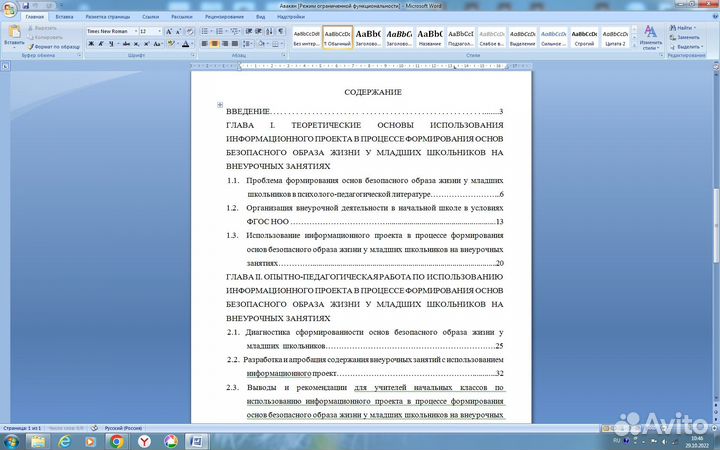This screenshot has width=720, height=450.
Task: Open the Абзац dialog launcher
Action: click(285, 56)
